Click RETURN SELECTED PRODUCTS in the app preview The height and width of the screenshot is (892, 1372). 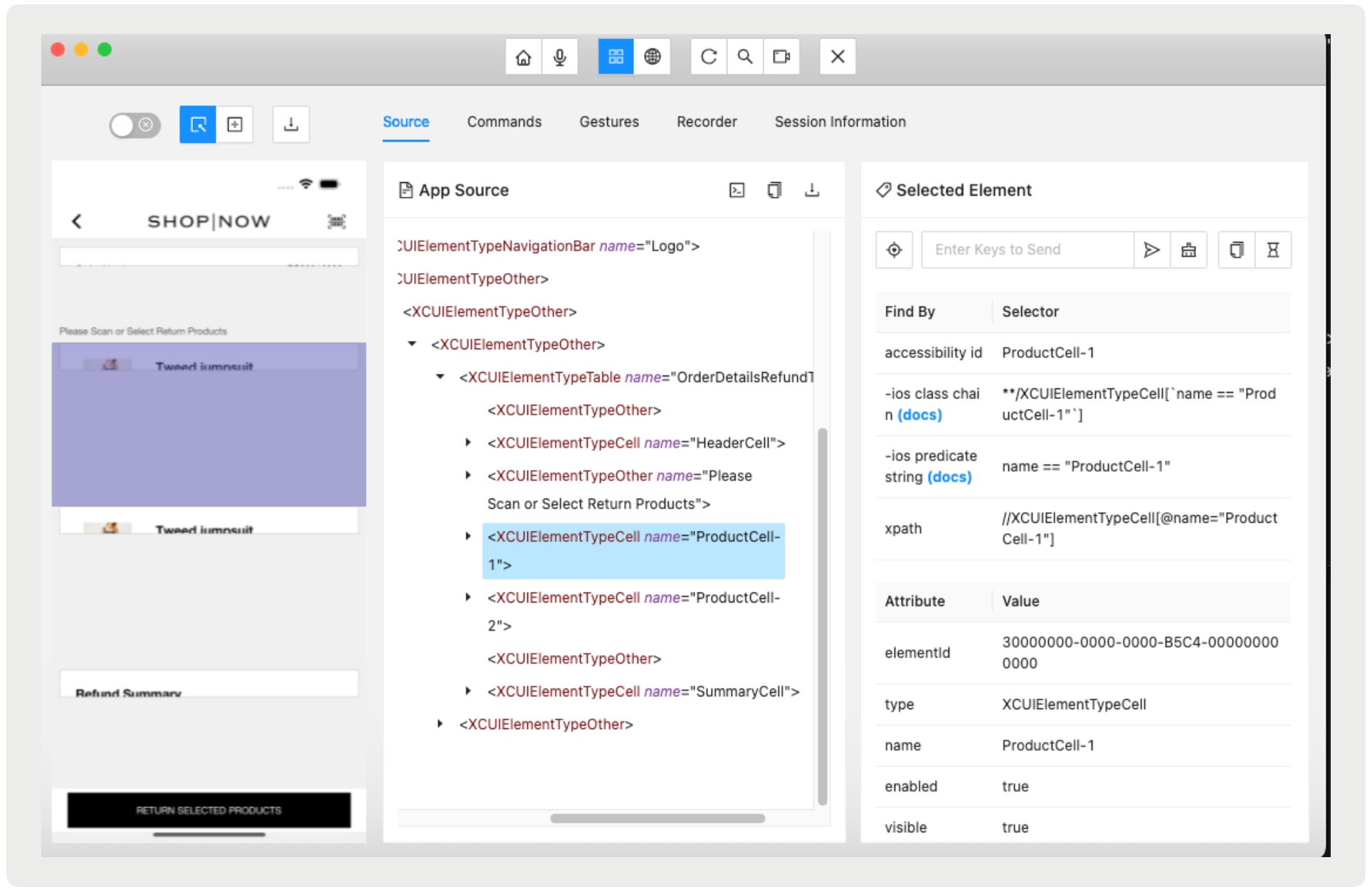click(x=209, y=810)
